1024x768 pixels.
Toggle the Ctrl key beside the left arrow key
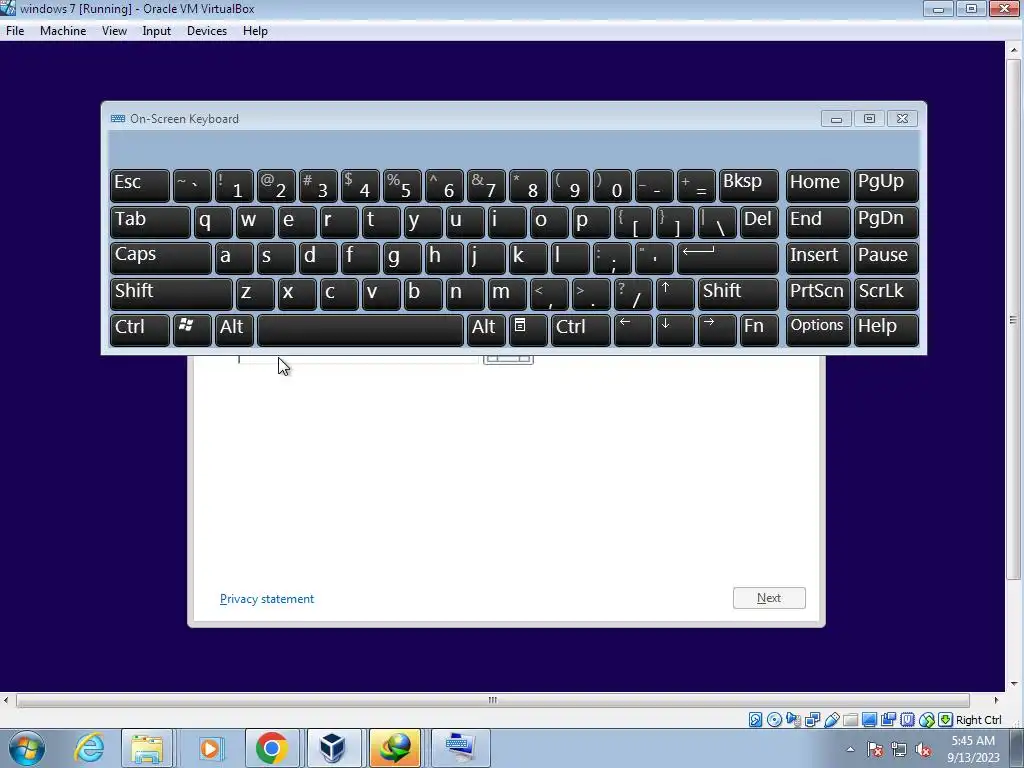click(581, 329)
